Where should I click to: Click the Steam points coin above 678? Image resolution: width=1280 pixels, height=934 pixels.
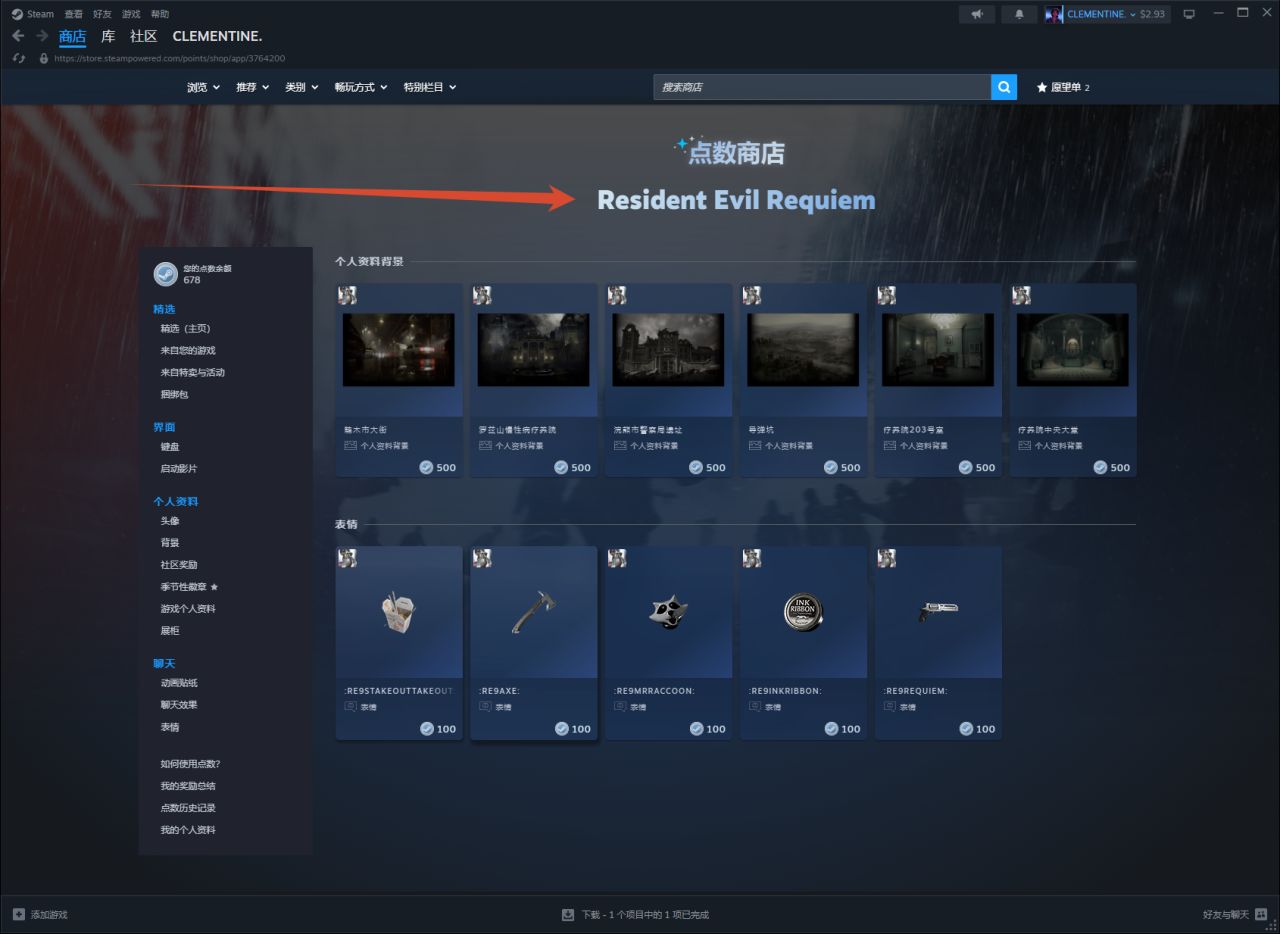165,274
